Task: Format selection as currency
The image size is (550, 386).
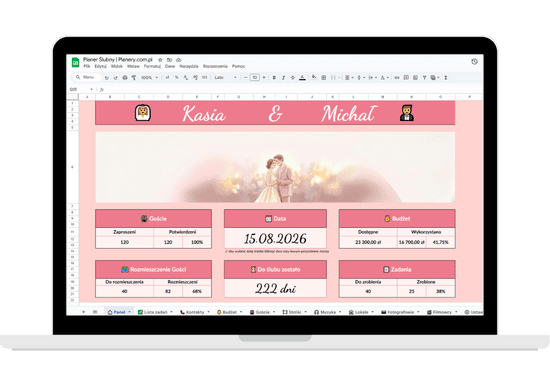Action: (167, 78)
